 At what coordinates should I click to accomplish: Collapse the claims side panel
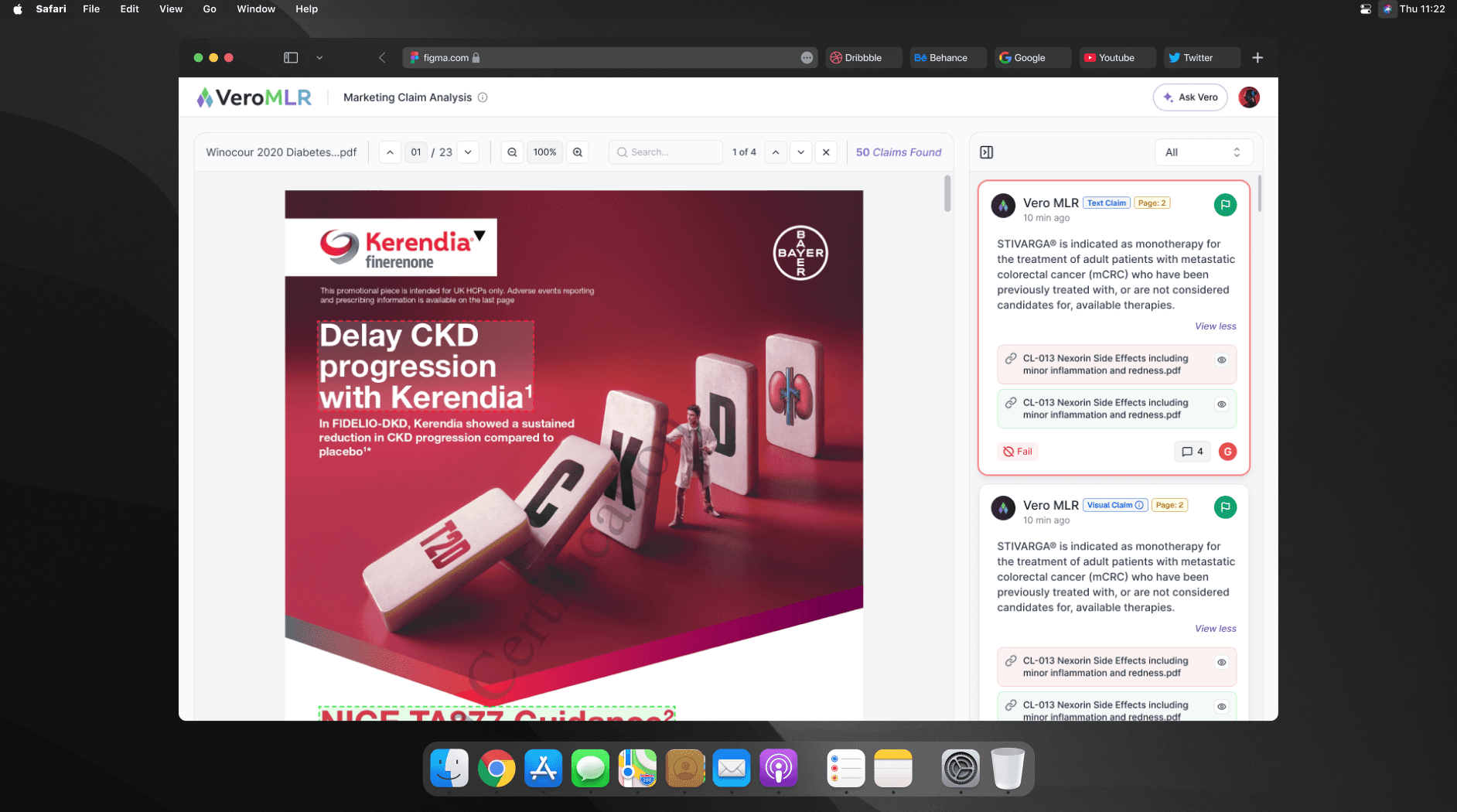(987, 152)
